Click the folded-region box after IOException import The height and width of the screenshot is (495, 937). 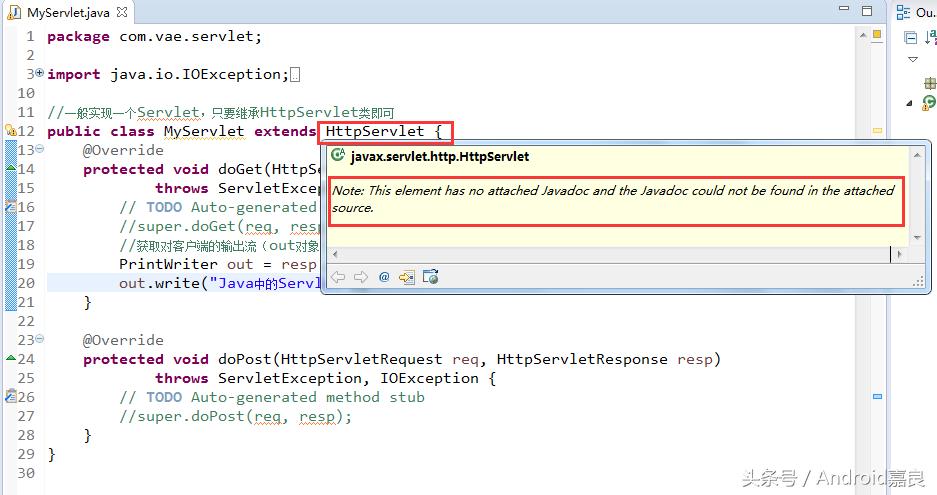point(294,75)
